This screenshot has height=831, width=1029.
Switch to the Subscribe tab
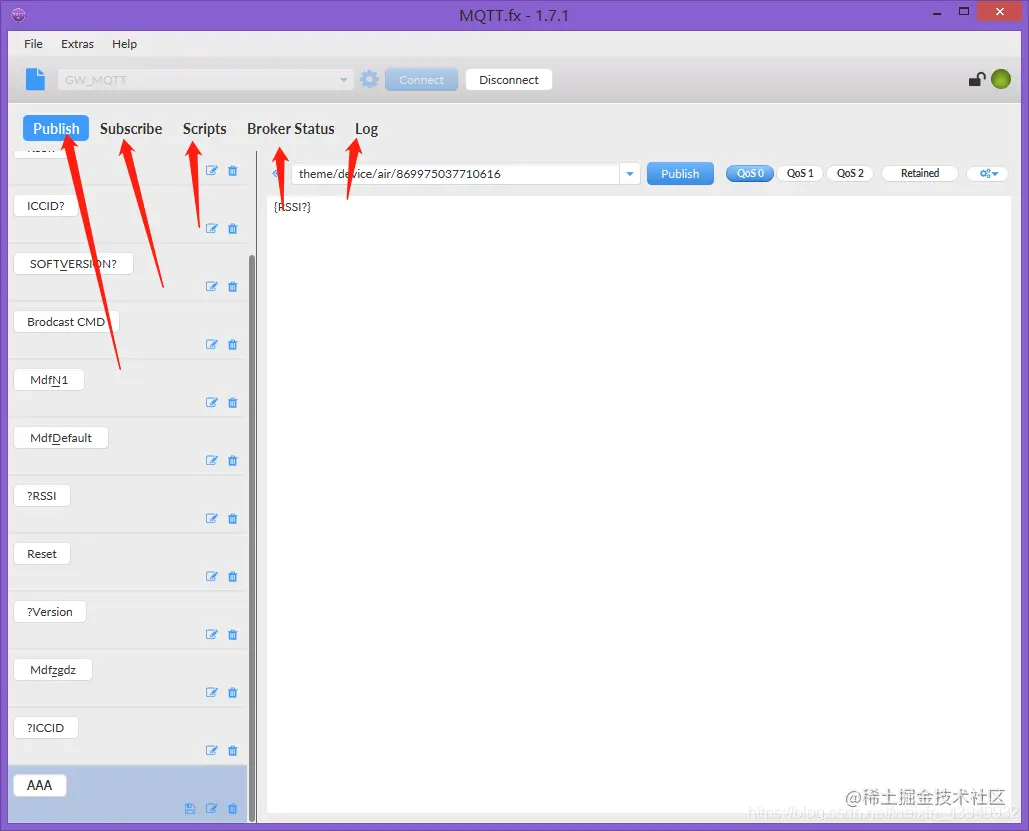point(131,129)
